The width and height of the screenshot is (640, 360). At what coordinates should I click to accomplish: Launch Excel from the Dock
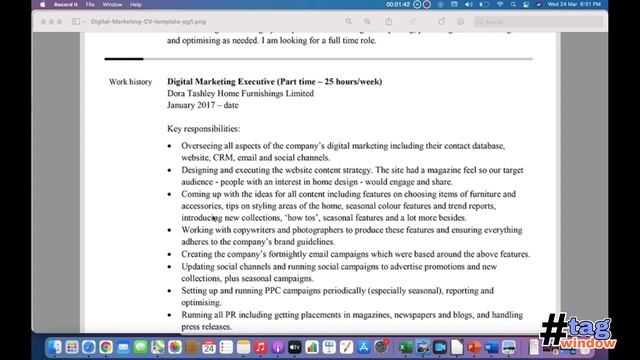coord(406,347)
